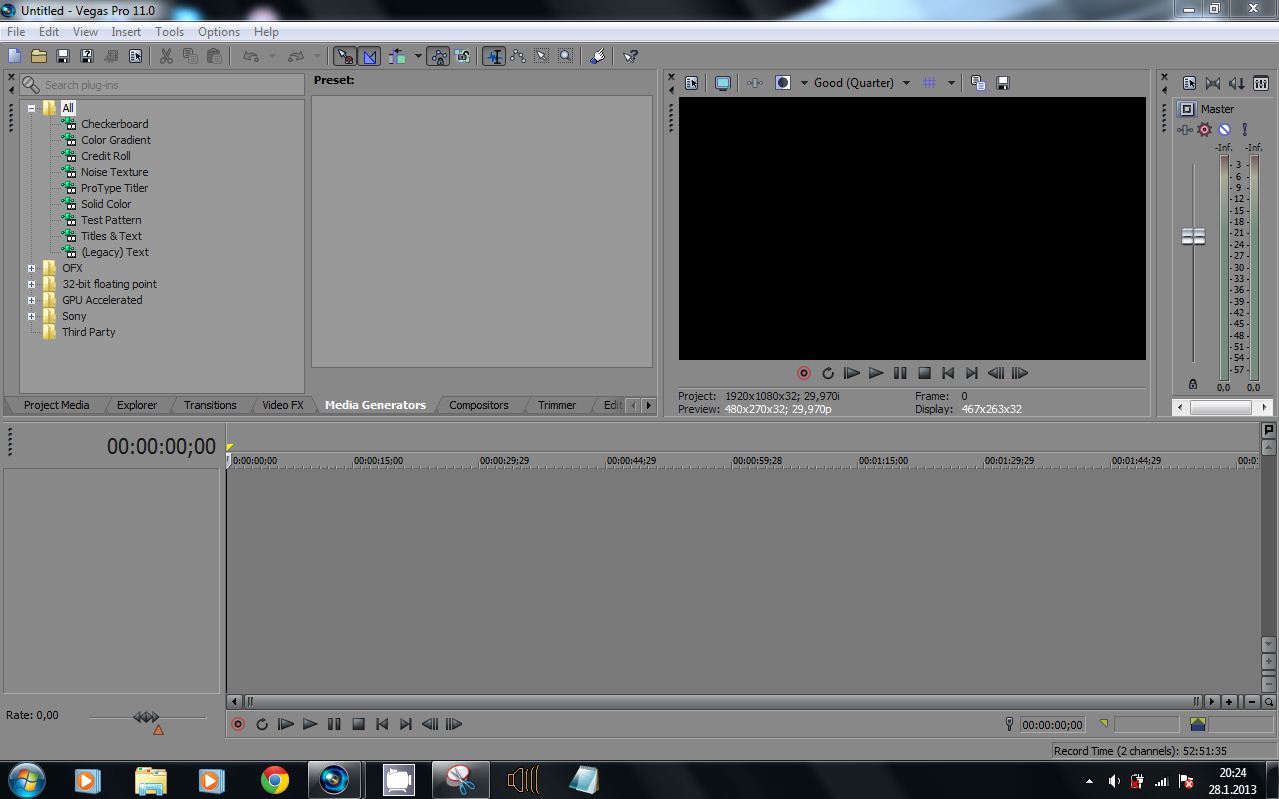The width and height of the screenshot is (1279, 799).
Task: Open the Options menu
Action: (x=219, y=32)
